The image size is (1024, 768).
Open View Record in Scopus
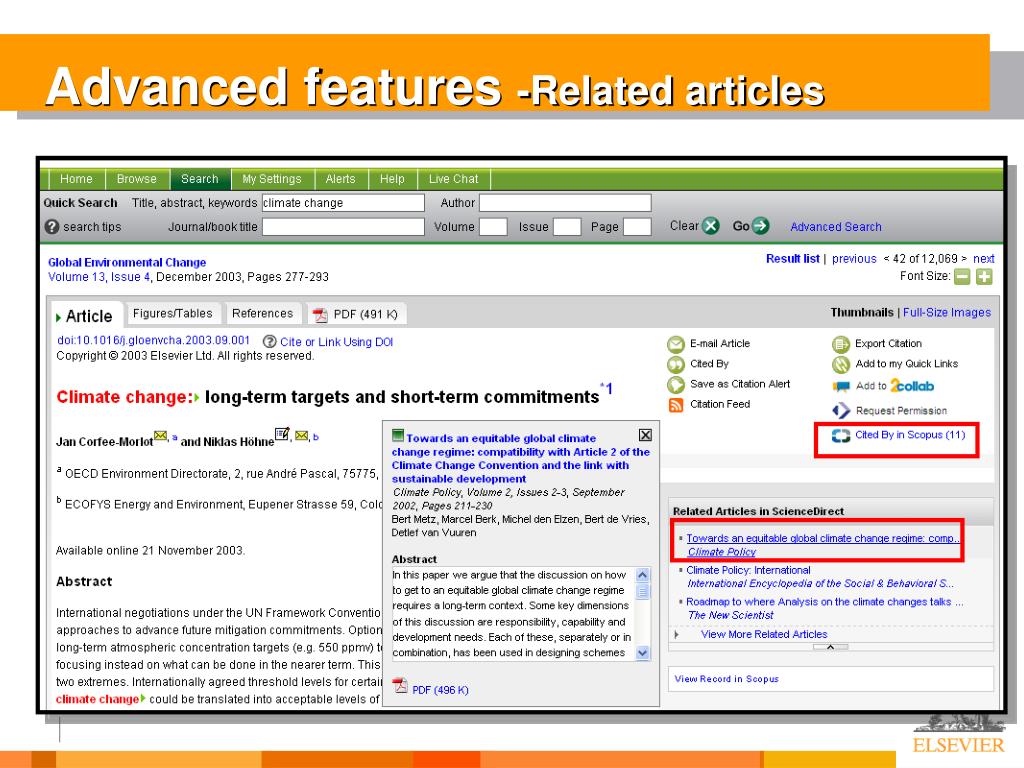tap(726, 679)
